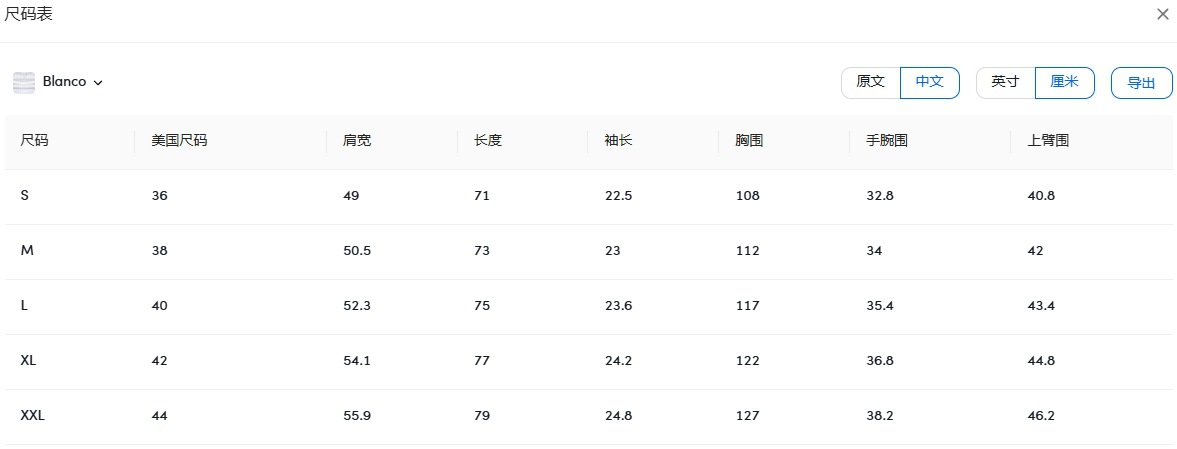Select 厘米 centimeter units

tap(1064, 82)
